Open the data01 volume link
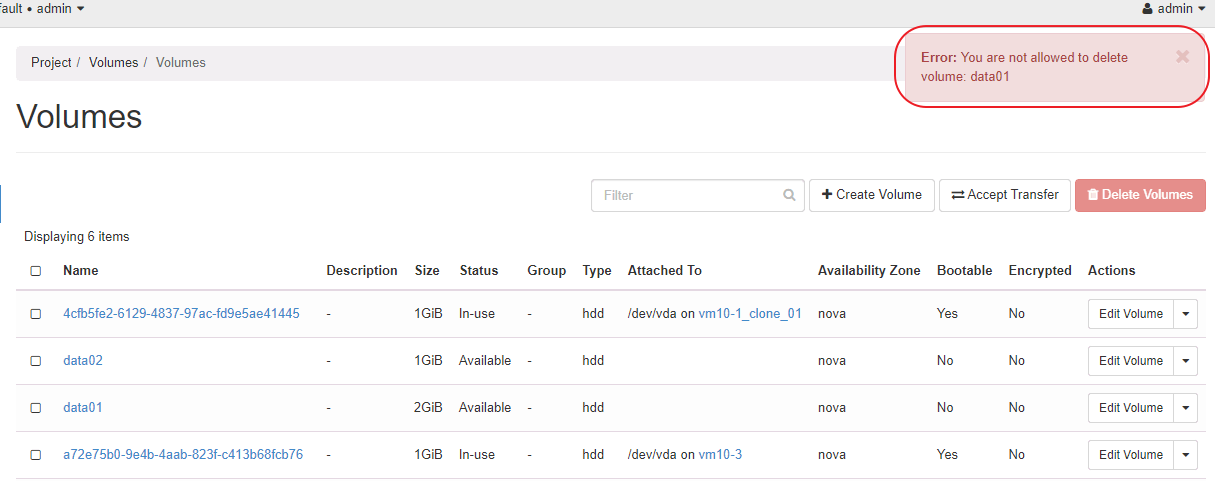 tap(83, 408)
